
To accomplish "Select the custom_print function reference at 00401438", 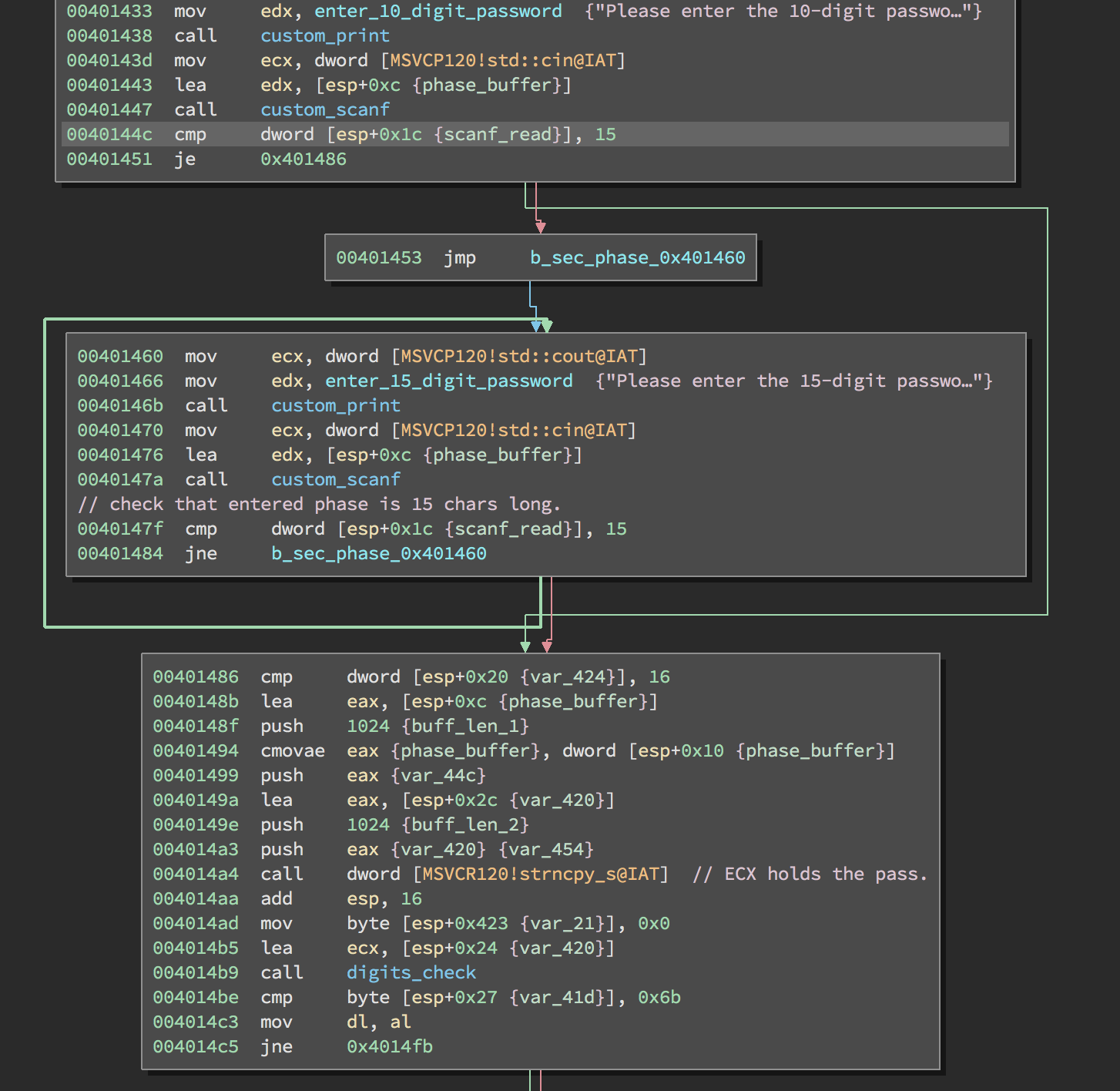I will tap(325, 35).
